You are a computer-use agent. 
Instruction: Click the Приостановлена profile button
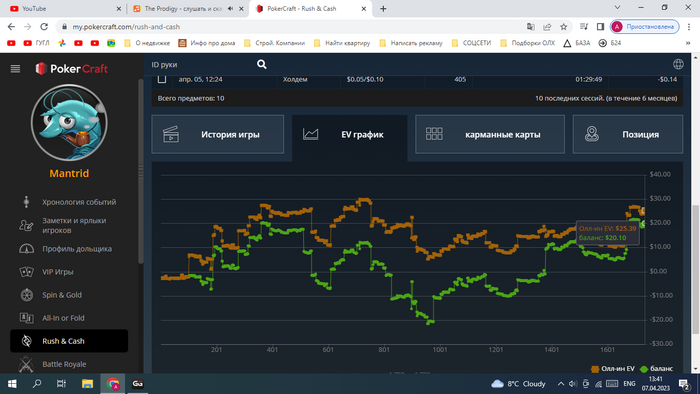tap(644, 27)
